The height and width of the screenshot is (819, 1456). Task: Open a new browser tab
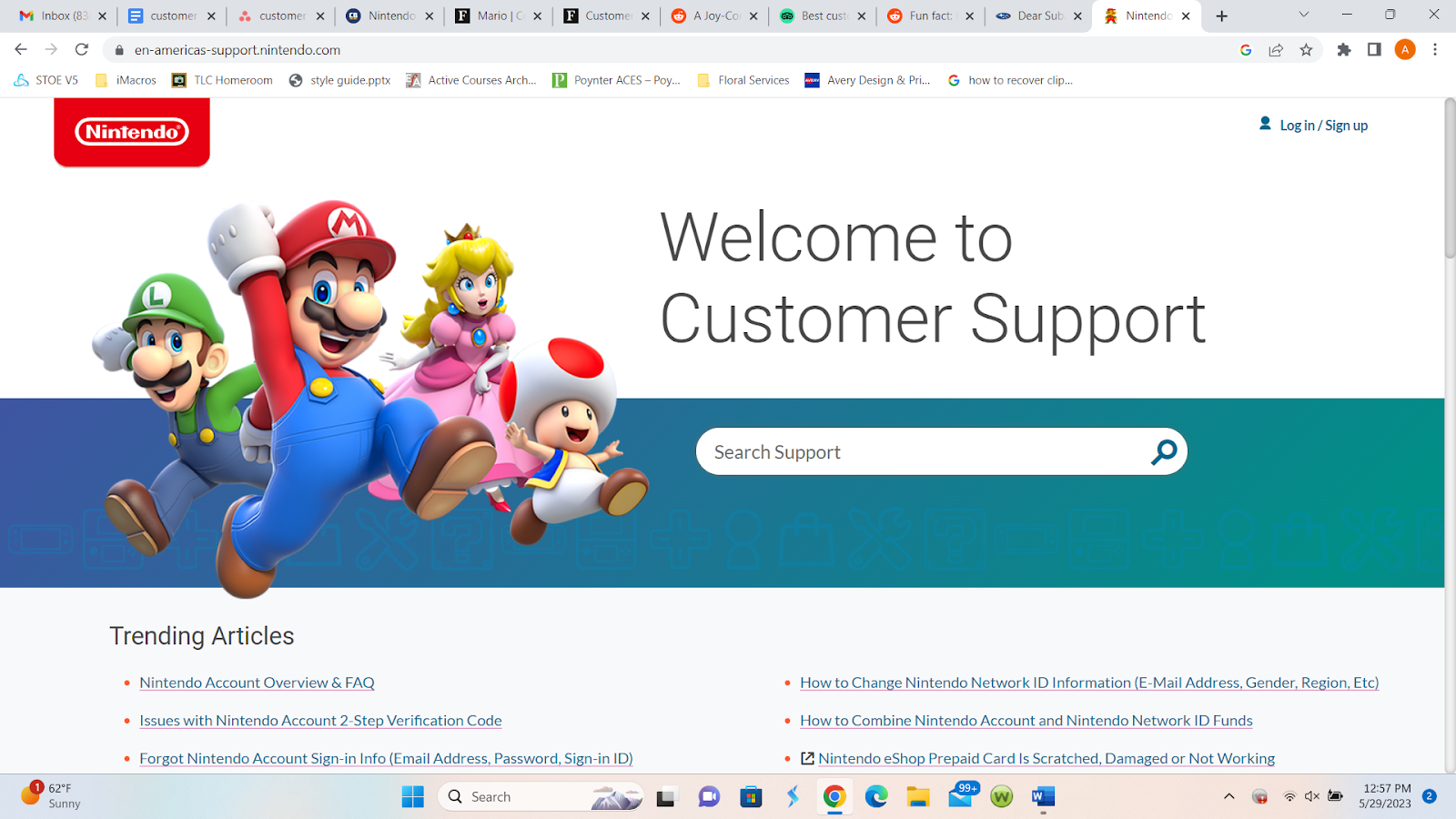click(1221, 15)
